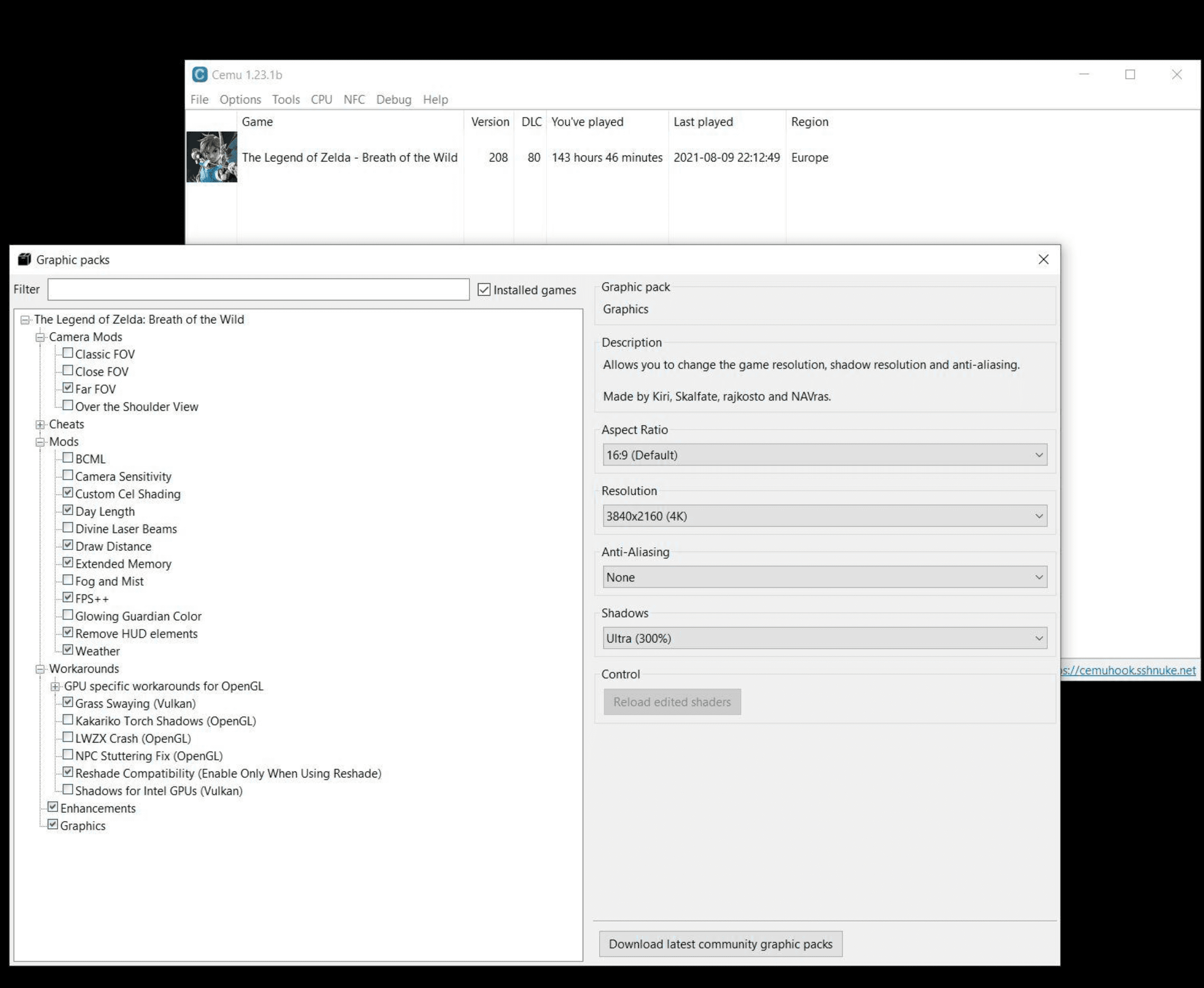Enable the BCML mod checkbox
The image size is (1204, 988).
(68, 458)
